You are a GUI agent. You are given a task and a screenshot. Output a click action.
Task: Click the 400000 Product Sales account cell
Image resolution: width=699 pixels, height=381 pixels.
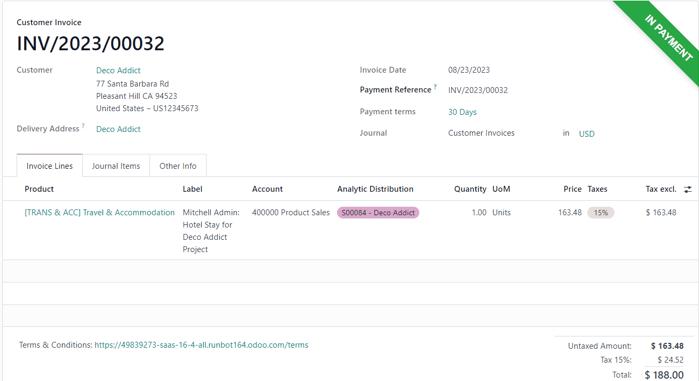click(291, 213)
